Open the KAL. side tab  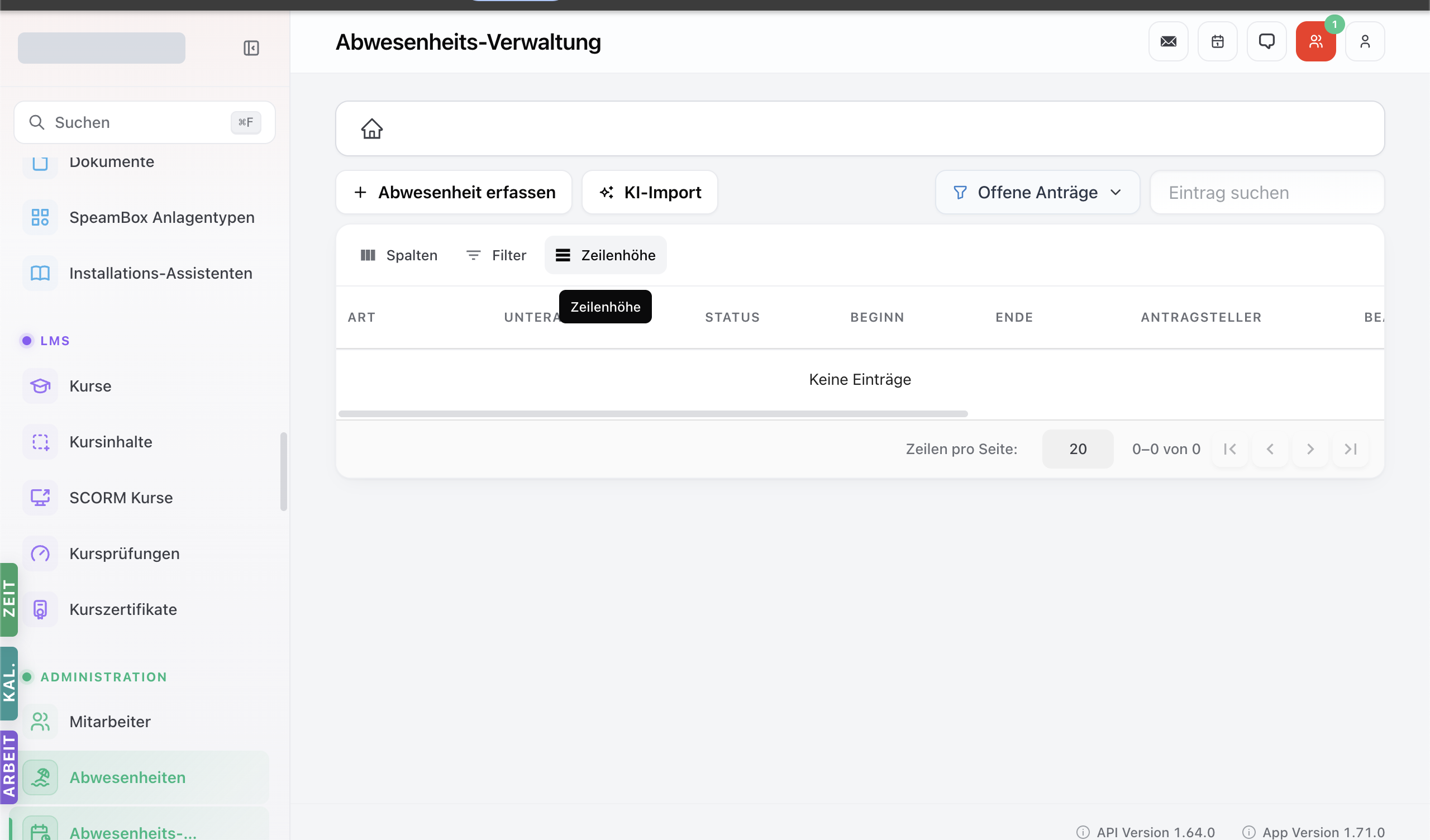[9, 684]
